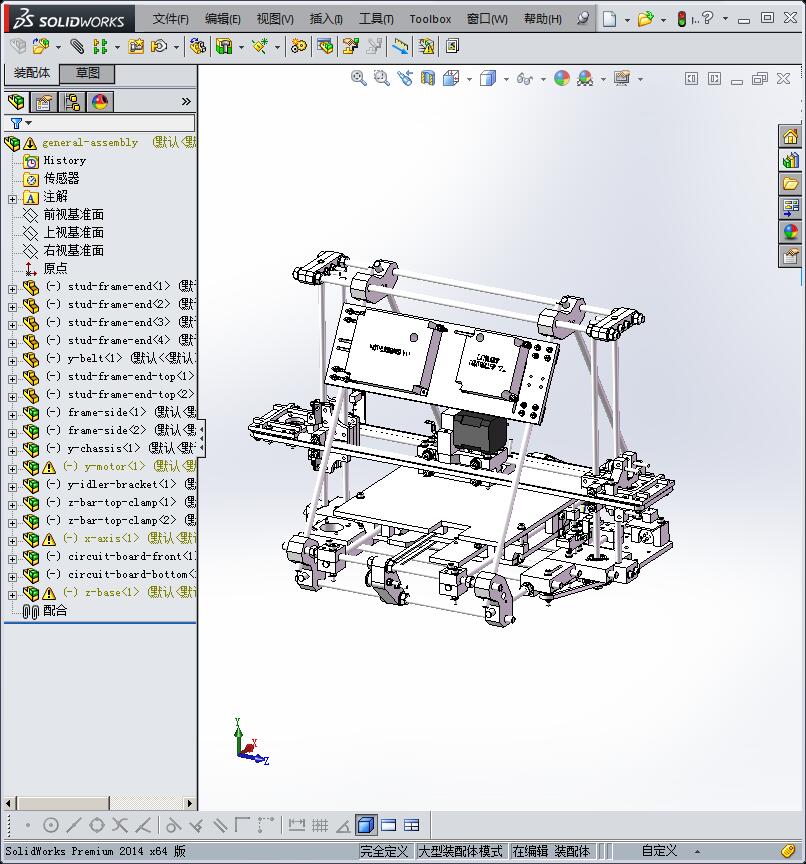806x864 pixels.
Task: Open the 帮助(H) menu
Action: (x=543, y=19)
